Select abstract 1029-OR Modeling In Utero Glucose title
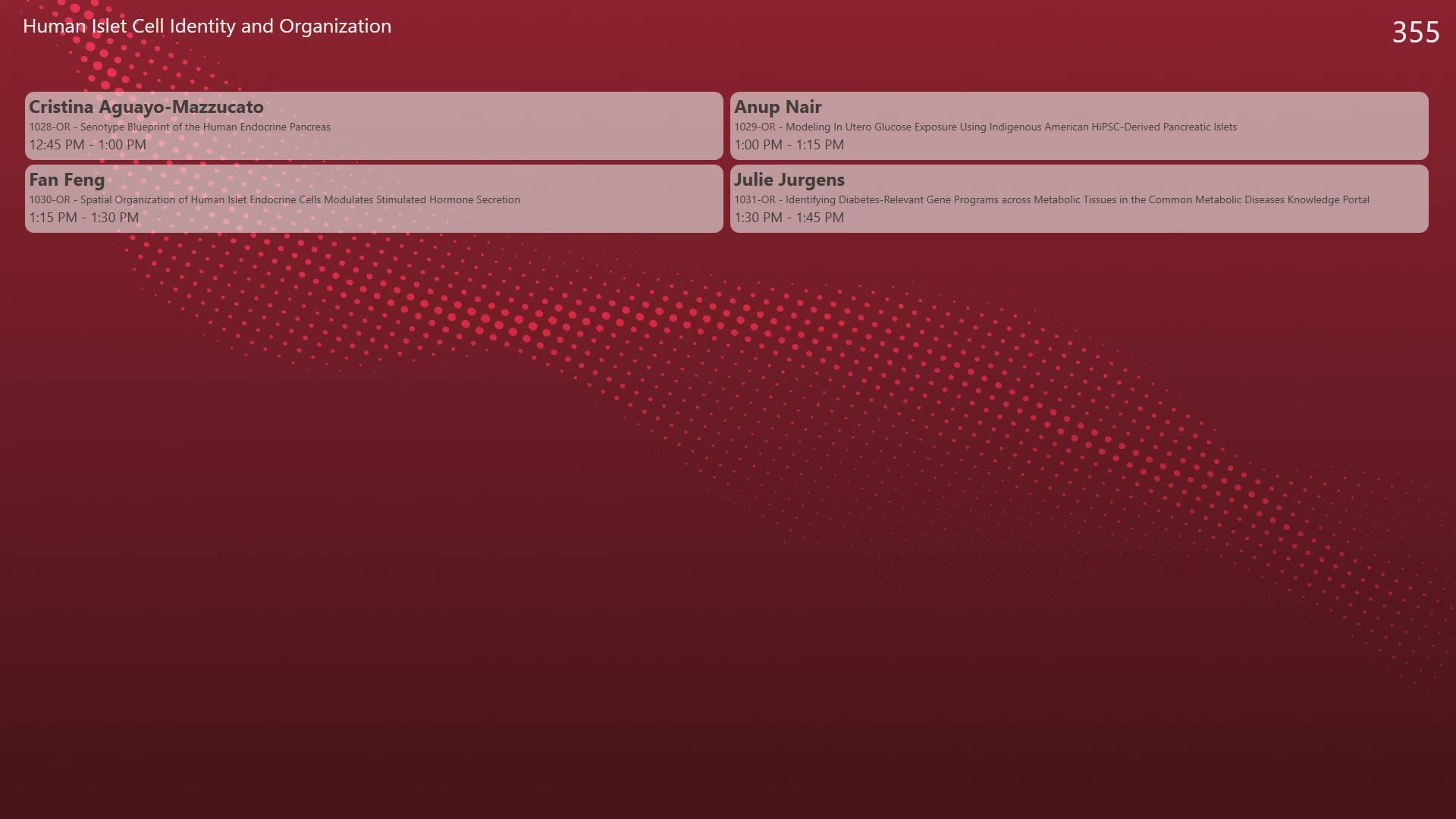 click(985, 127)
